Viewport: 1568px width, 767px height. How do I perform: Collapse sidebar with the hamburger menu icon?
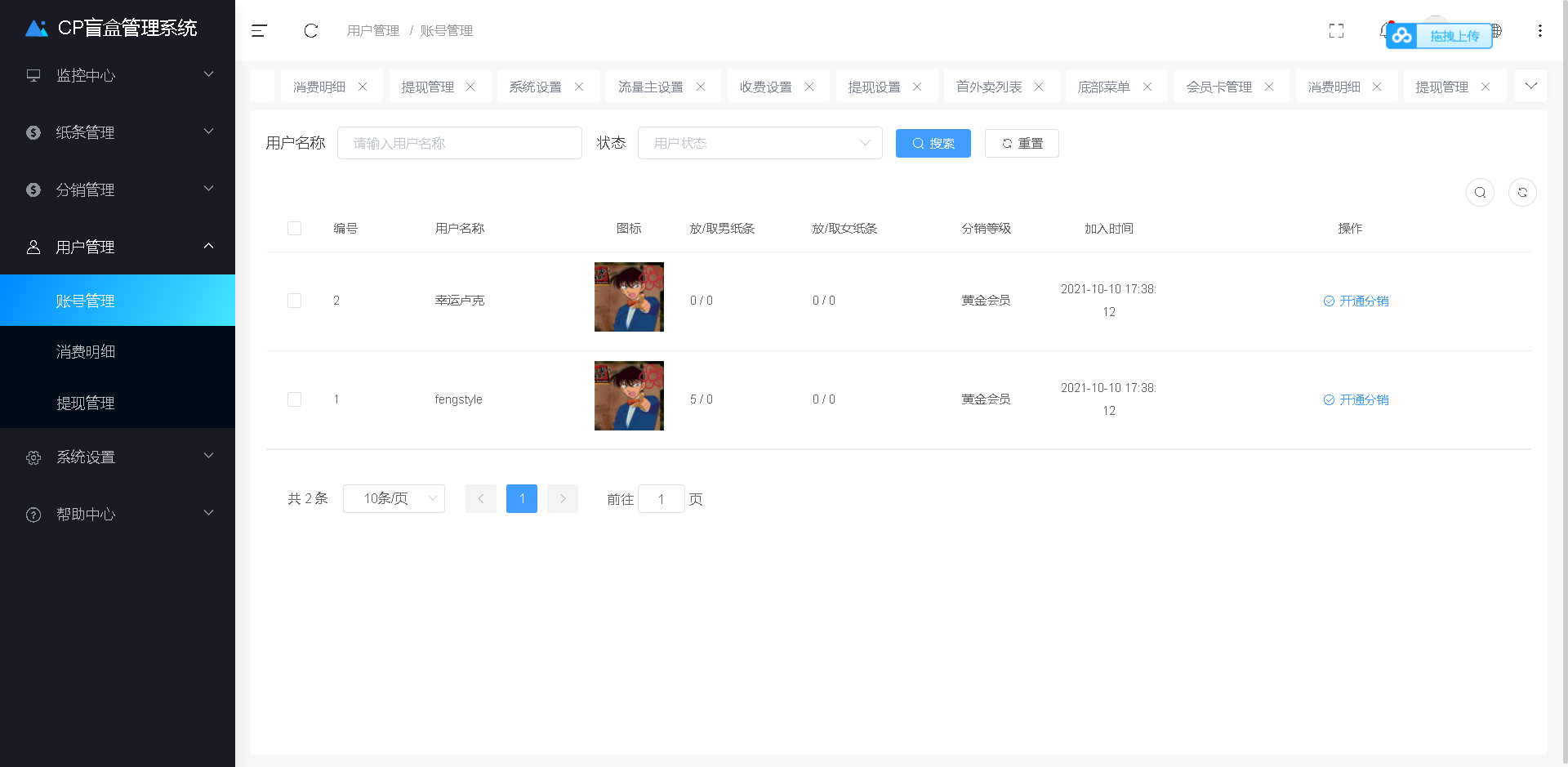point(259,31)
